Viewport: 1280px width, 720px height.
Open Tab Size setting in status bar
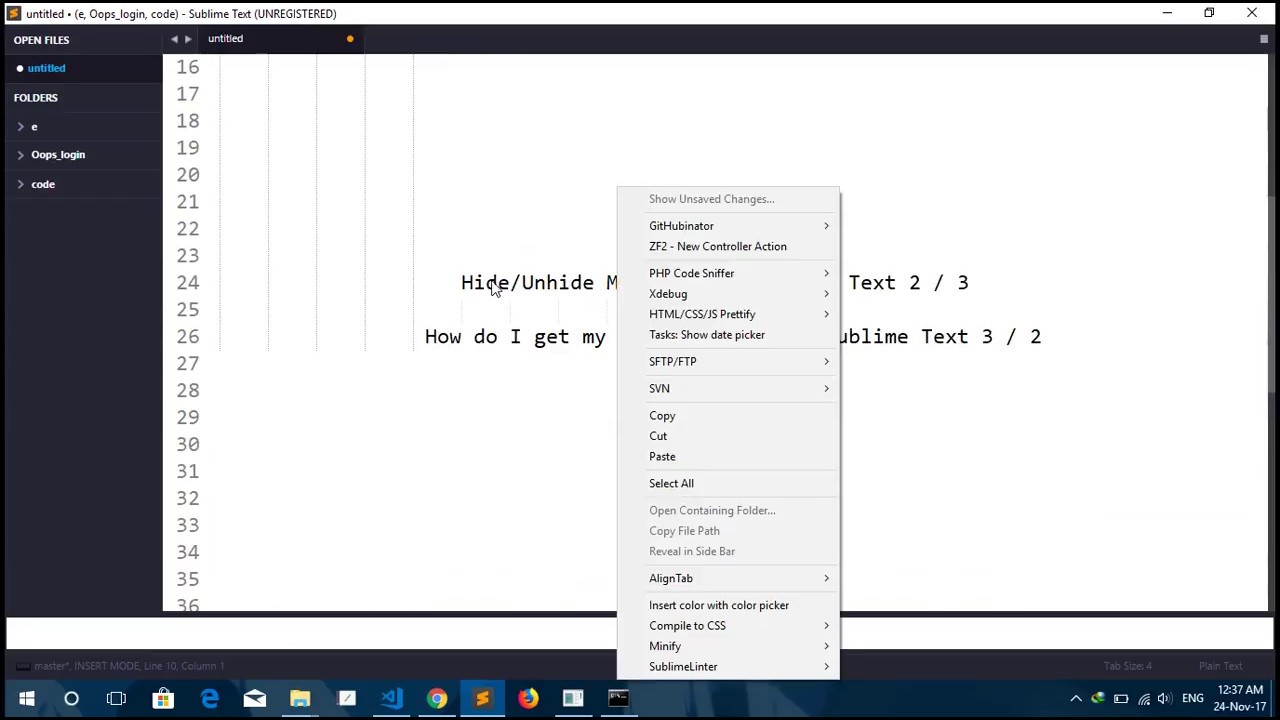pos(1127,666)
